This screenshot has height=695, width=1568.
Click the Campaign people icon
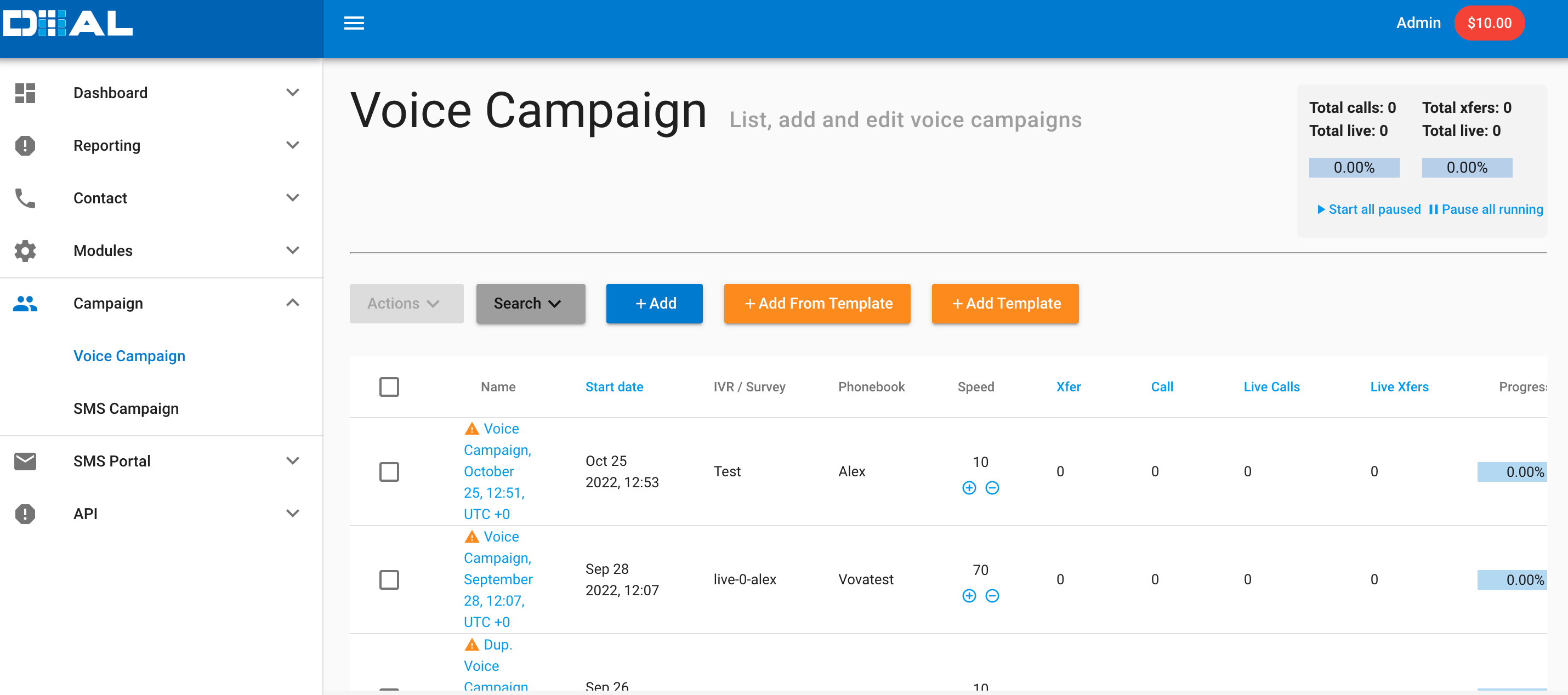25,303
